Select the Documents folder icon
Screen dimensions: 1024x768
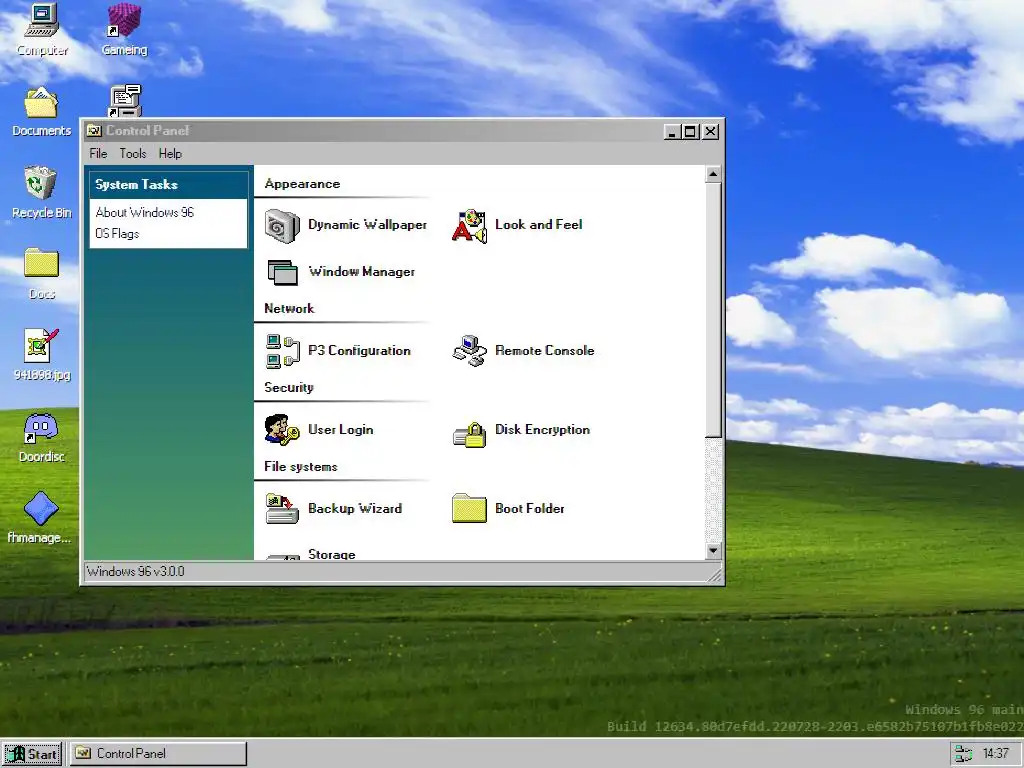tap(41, 103)
